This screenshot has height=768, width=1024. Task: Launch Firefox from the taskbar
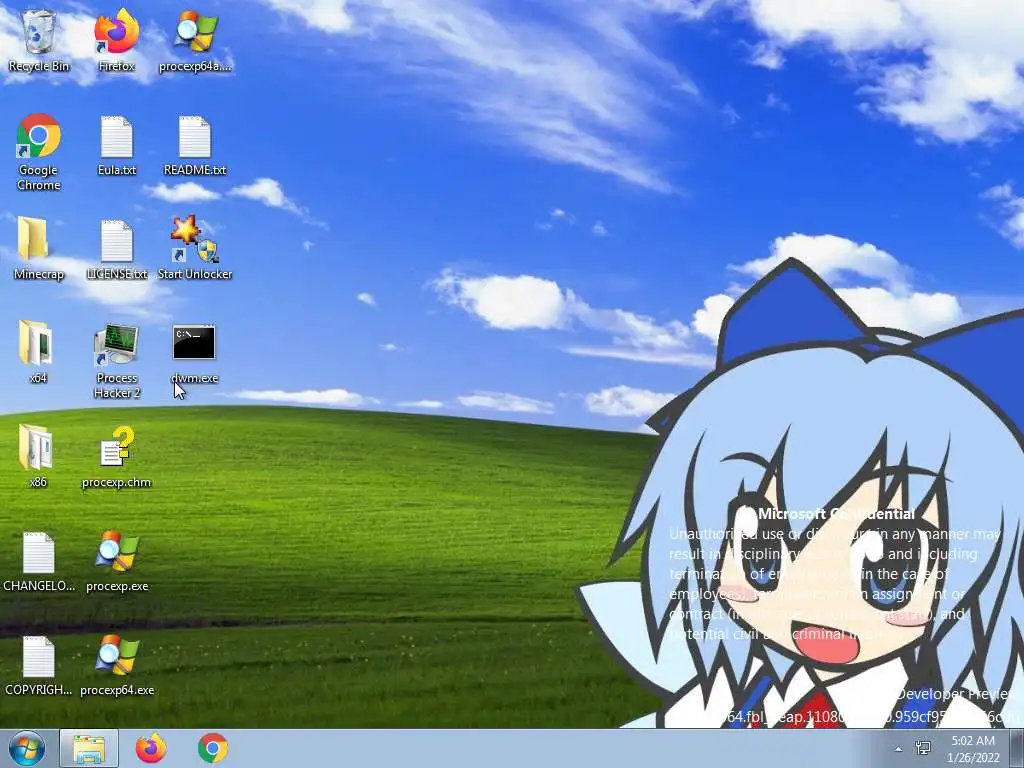(x=151, y=748)
